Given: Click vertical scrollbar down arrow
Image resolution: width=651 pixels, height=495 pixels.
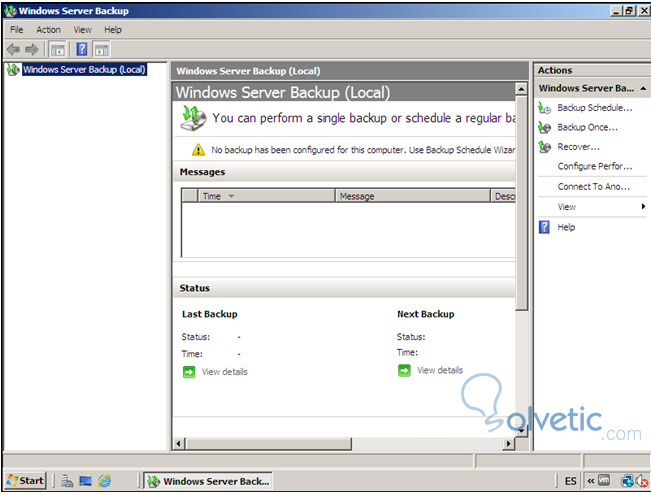Looking at the screenshot, I should [521, 431].
